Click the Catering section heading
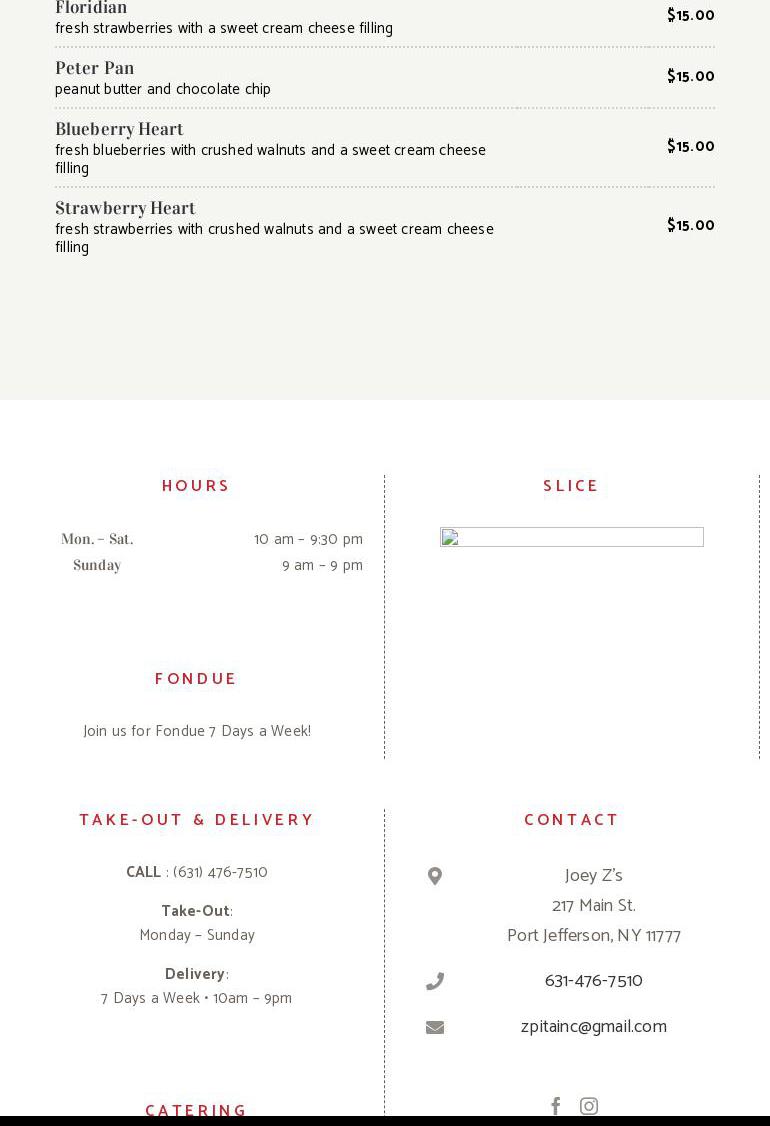This screenshot has height=1126, width=770. coord(196,1110)
